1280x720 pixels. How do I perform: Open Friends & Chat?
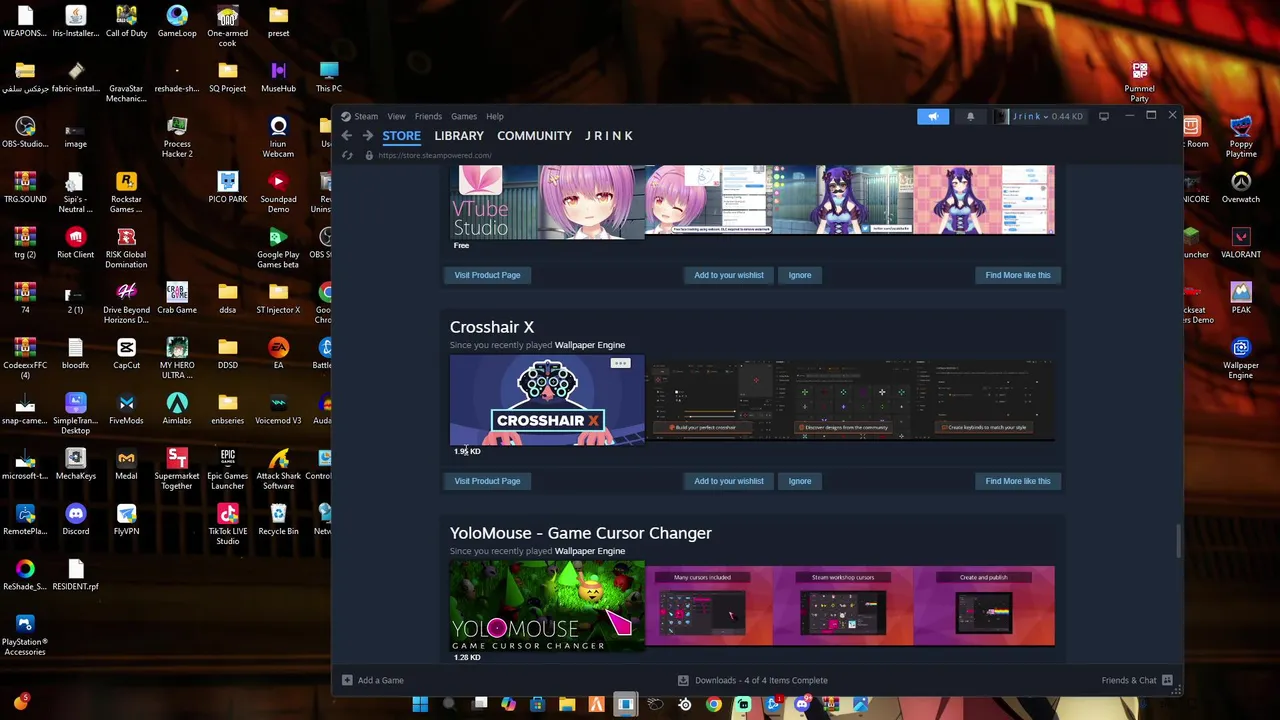pos(1137,680)
